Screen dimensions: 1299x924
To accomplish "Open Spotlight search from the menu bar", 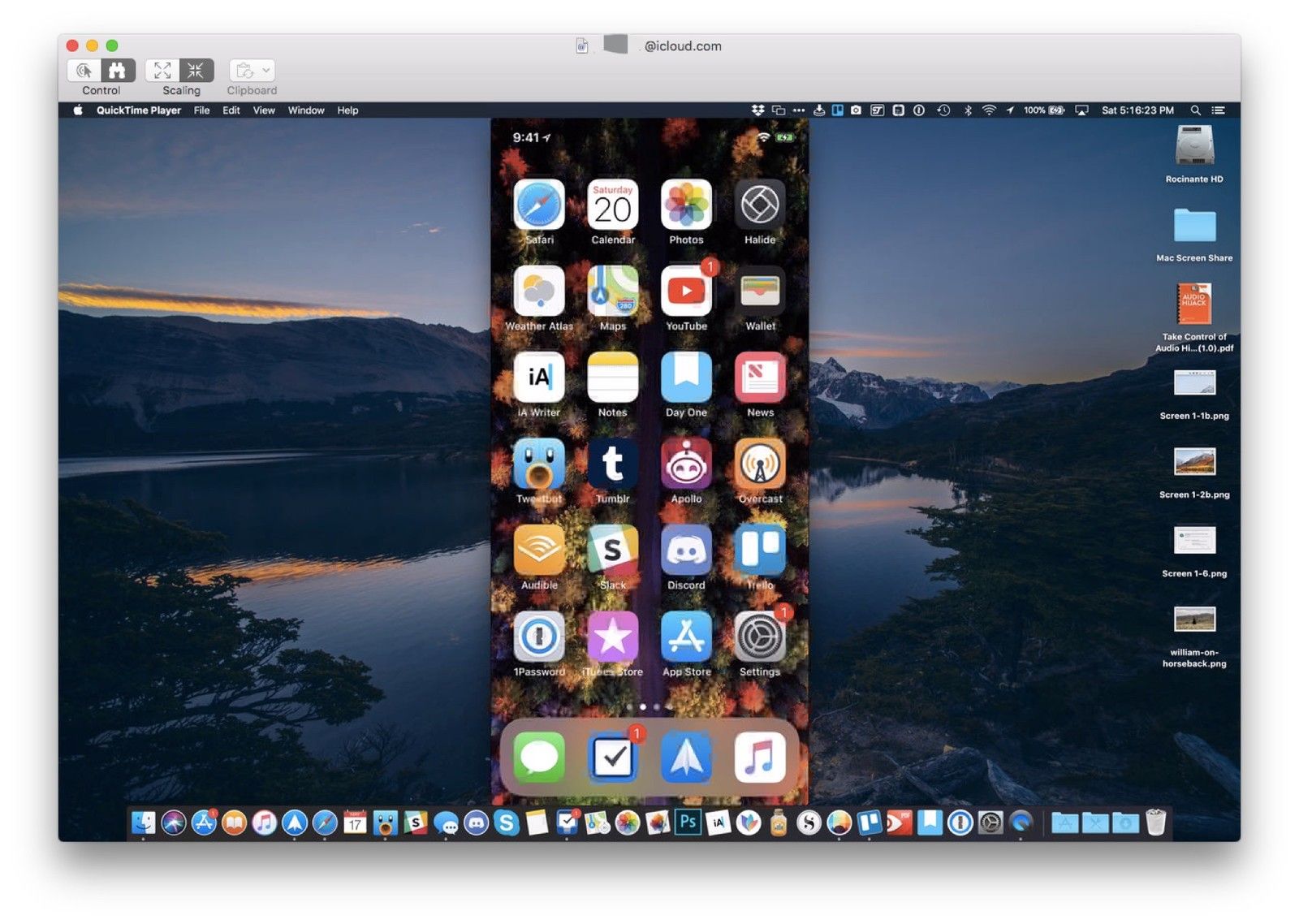I will (1196, 110).
